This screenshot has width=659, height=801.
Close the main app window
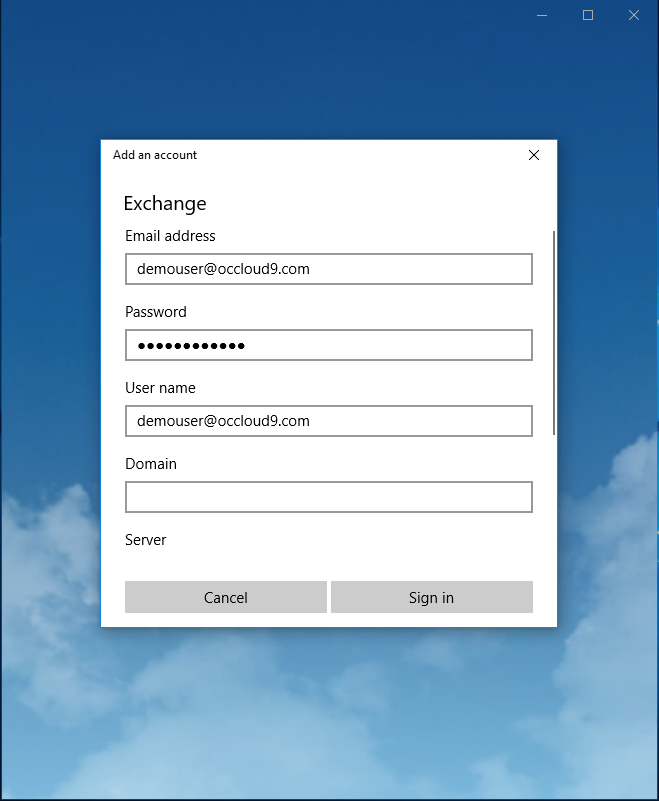[x=634, y=15]
